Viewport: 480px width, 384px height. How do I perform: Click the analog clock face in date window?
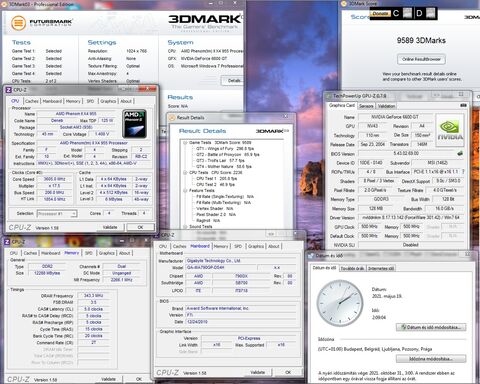point(340,303)
